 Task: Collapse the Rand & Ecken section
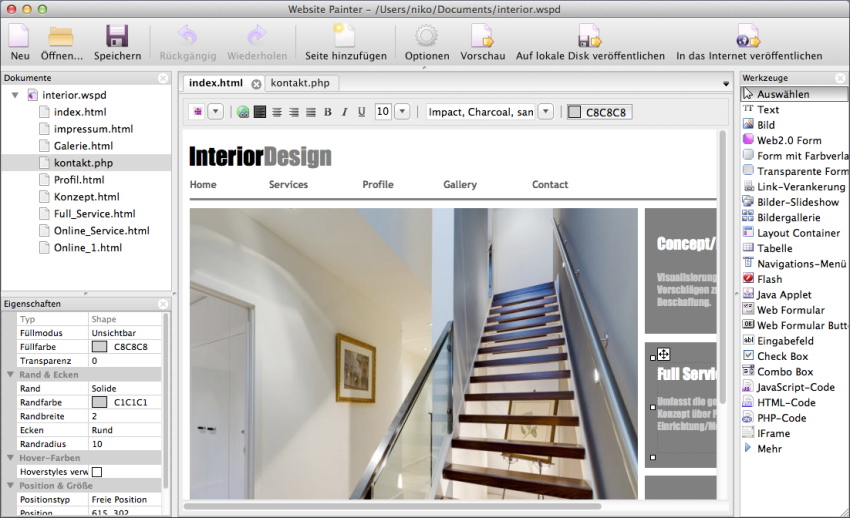tap(10, 375)
